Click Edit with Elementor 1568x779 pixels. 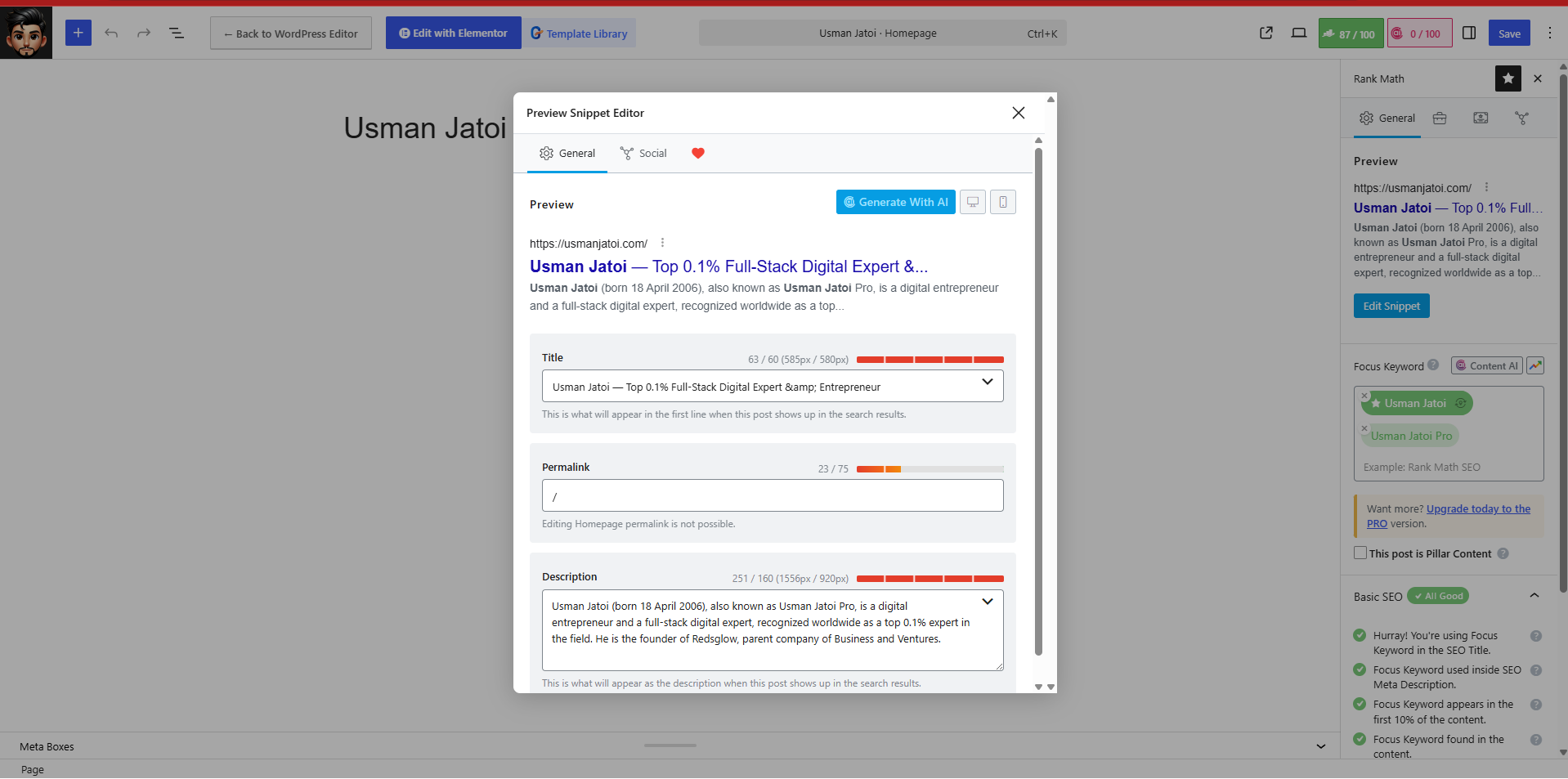[454, 34]
